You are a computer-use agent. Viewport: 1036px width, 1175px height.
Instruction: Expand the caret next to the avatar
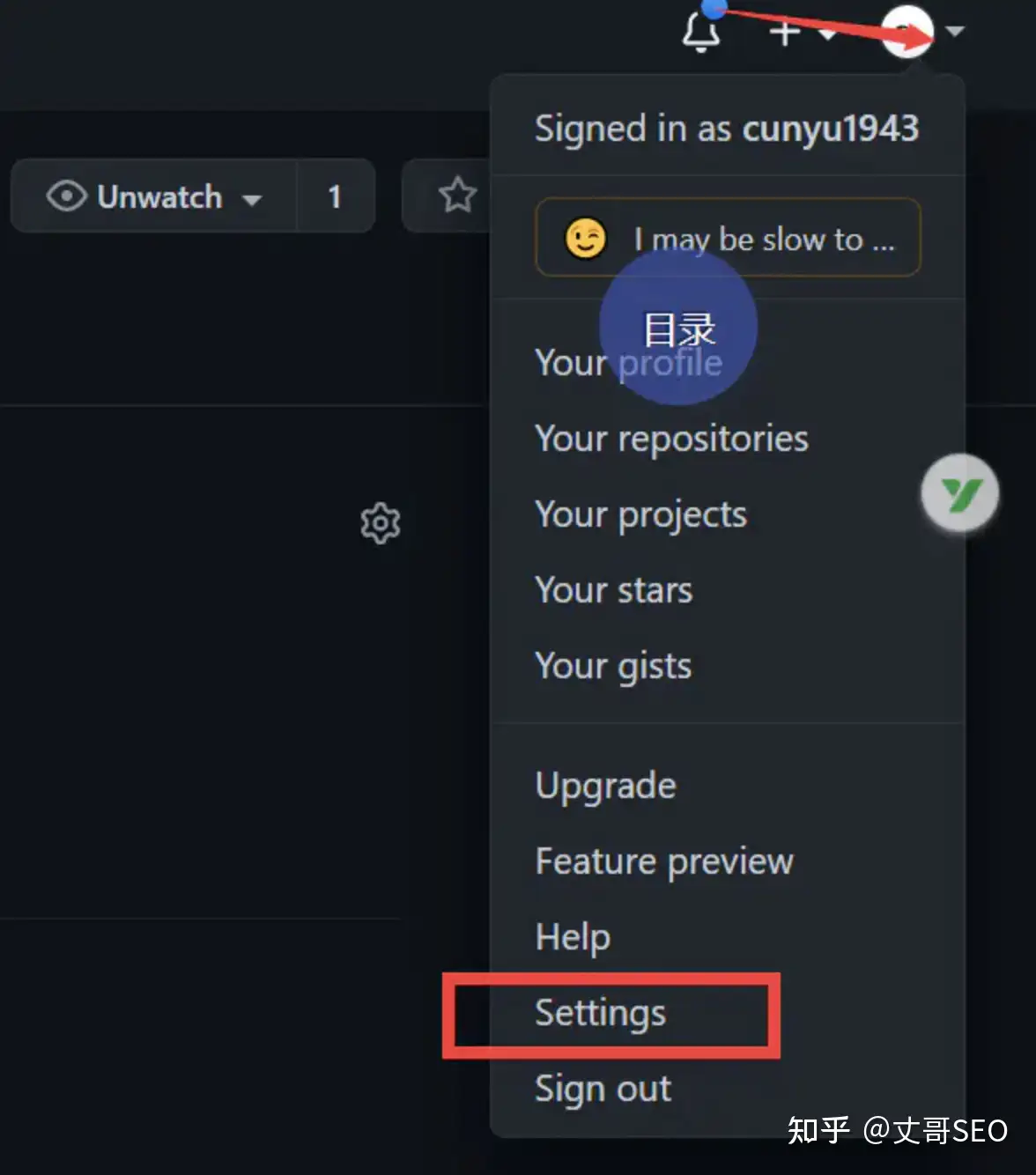[955, 32]
